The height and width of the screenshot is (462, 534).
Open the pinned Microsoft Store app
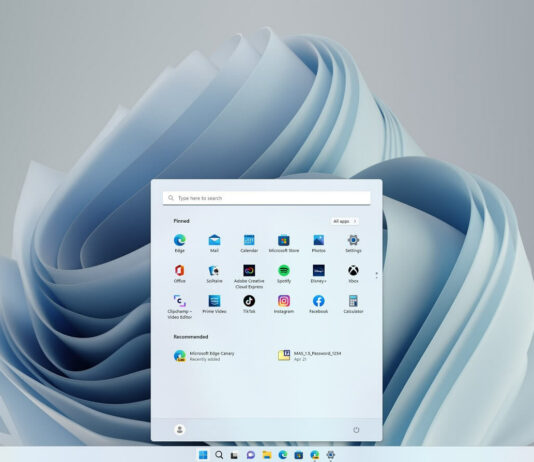coord(284,243)
